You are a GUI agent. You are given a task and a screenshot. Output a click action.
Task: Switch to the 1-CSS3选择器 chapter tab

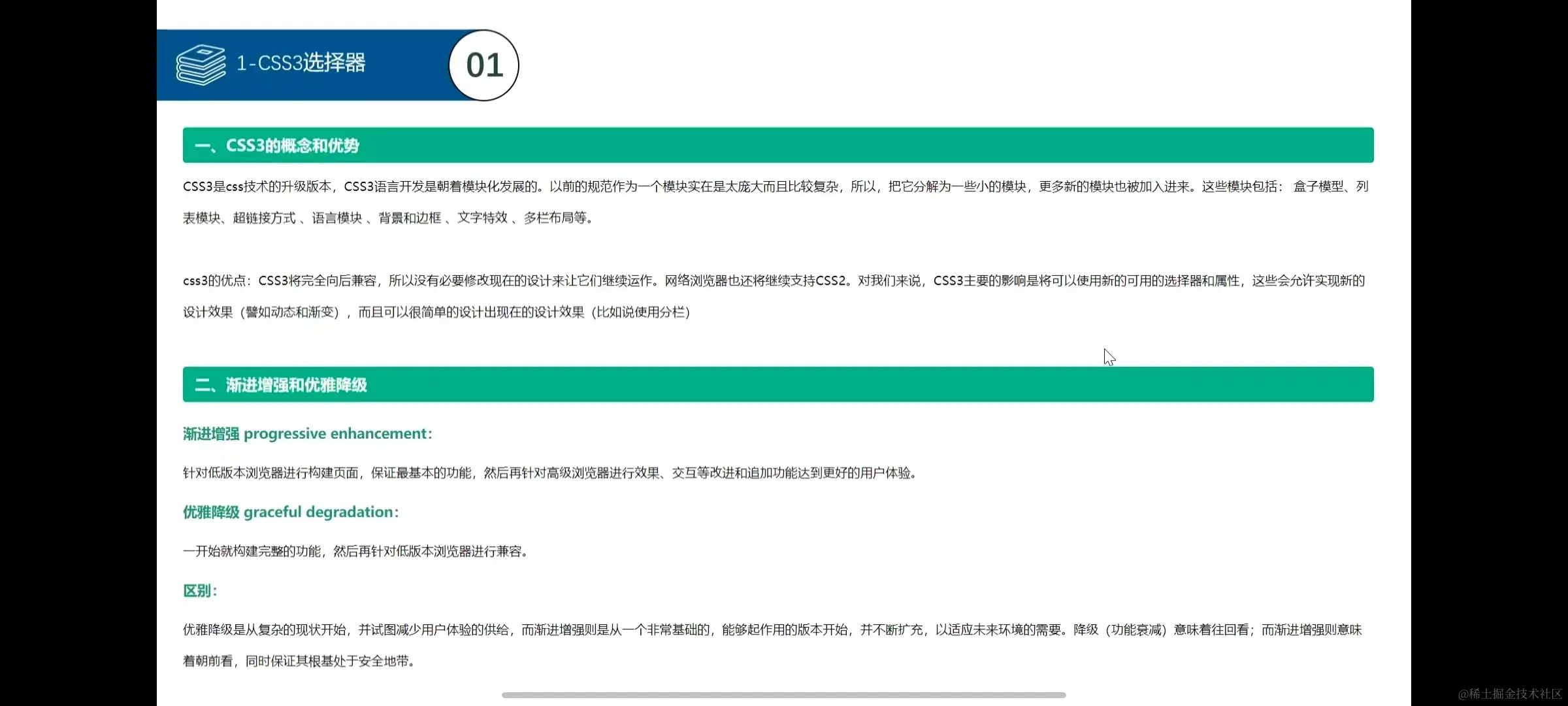[301, 63]
